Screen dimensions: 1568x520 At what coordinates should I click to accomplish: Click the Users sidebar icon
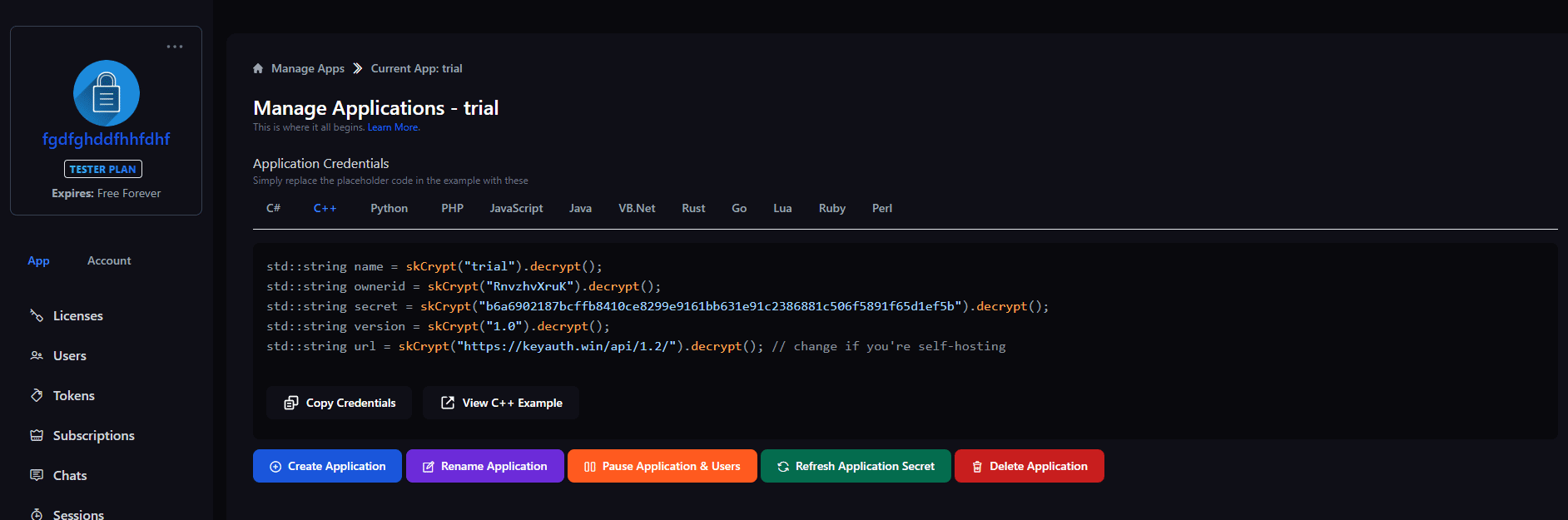coord(37,355)
